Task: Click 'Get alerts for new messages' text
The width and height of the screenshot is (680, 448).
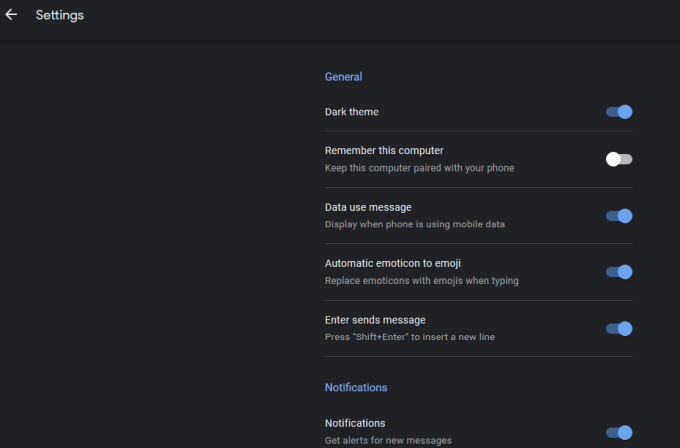Action: coord(388,440)
